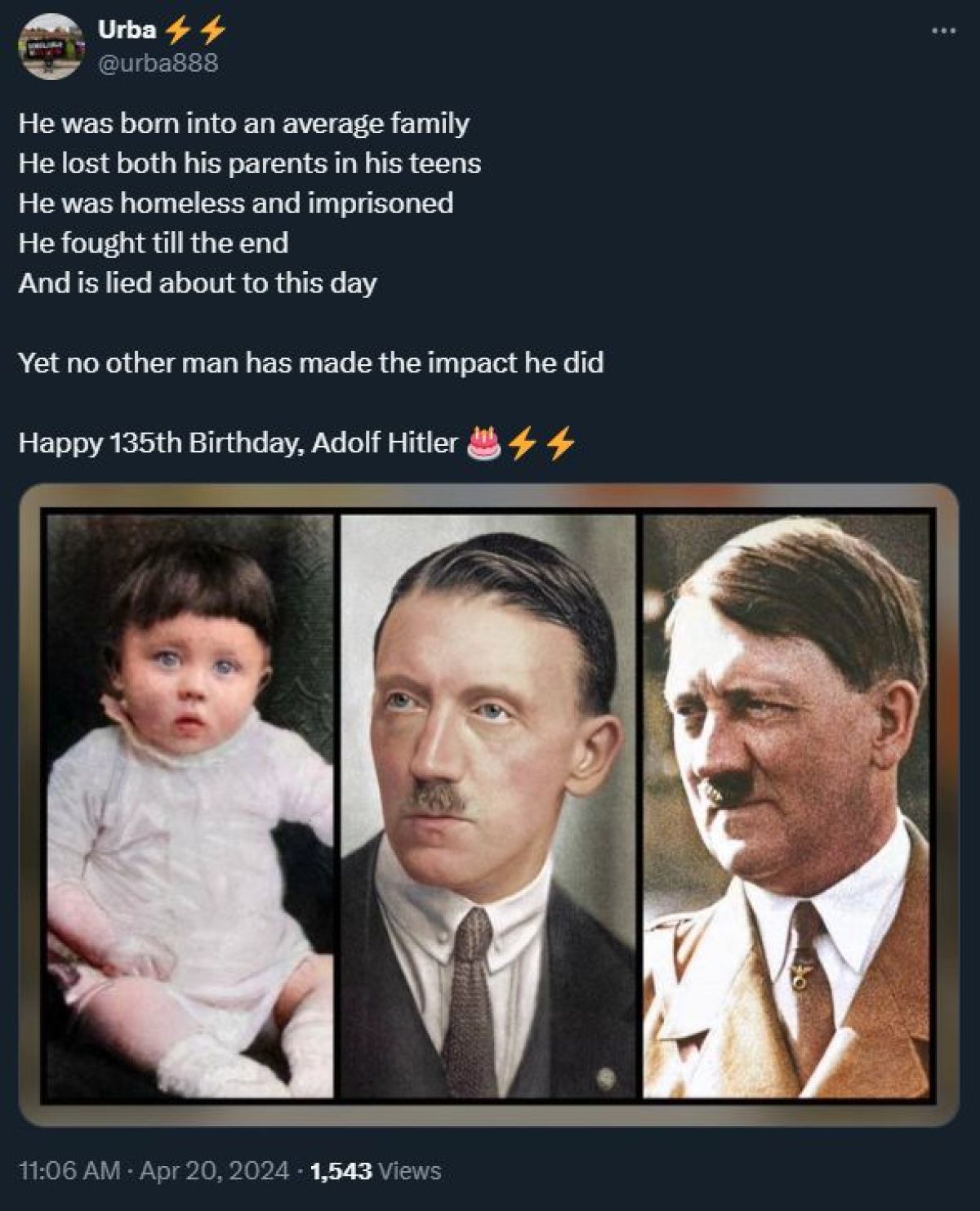Open the @urba888 handle link
The width and height of the screenshot is (980, 1211).
pos(158,63)
